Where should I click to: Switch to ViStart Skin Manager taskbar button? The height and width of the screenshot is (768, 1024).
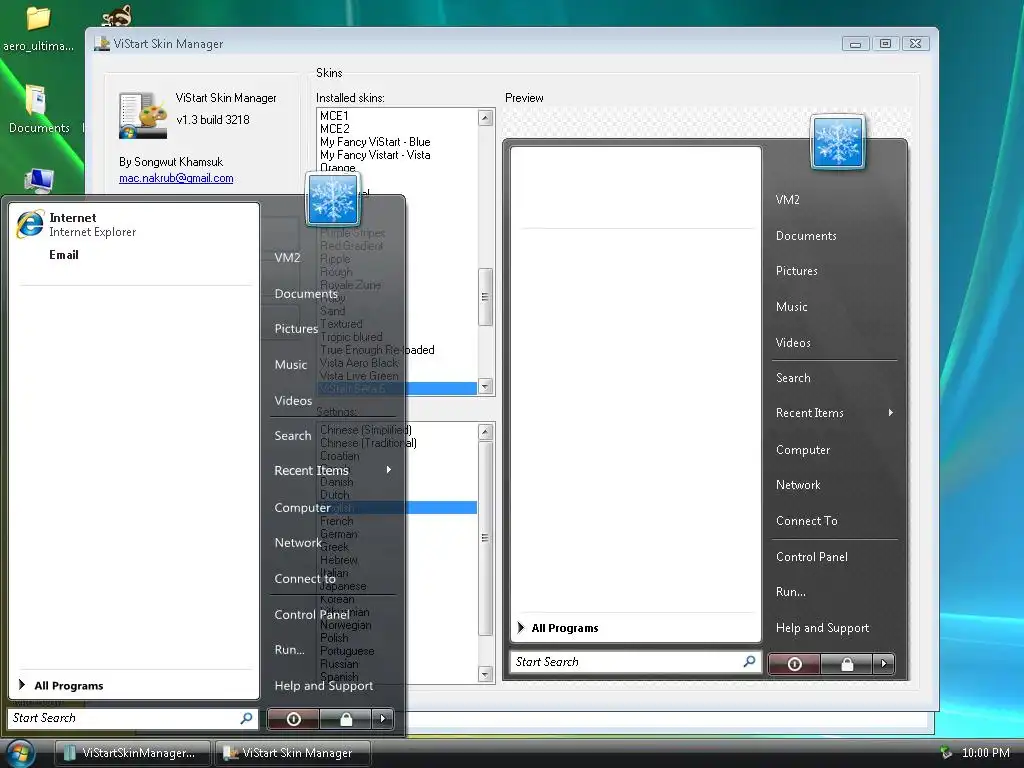pos(293,753)
